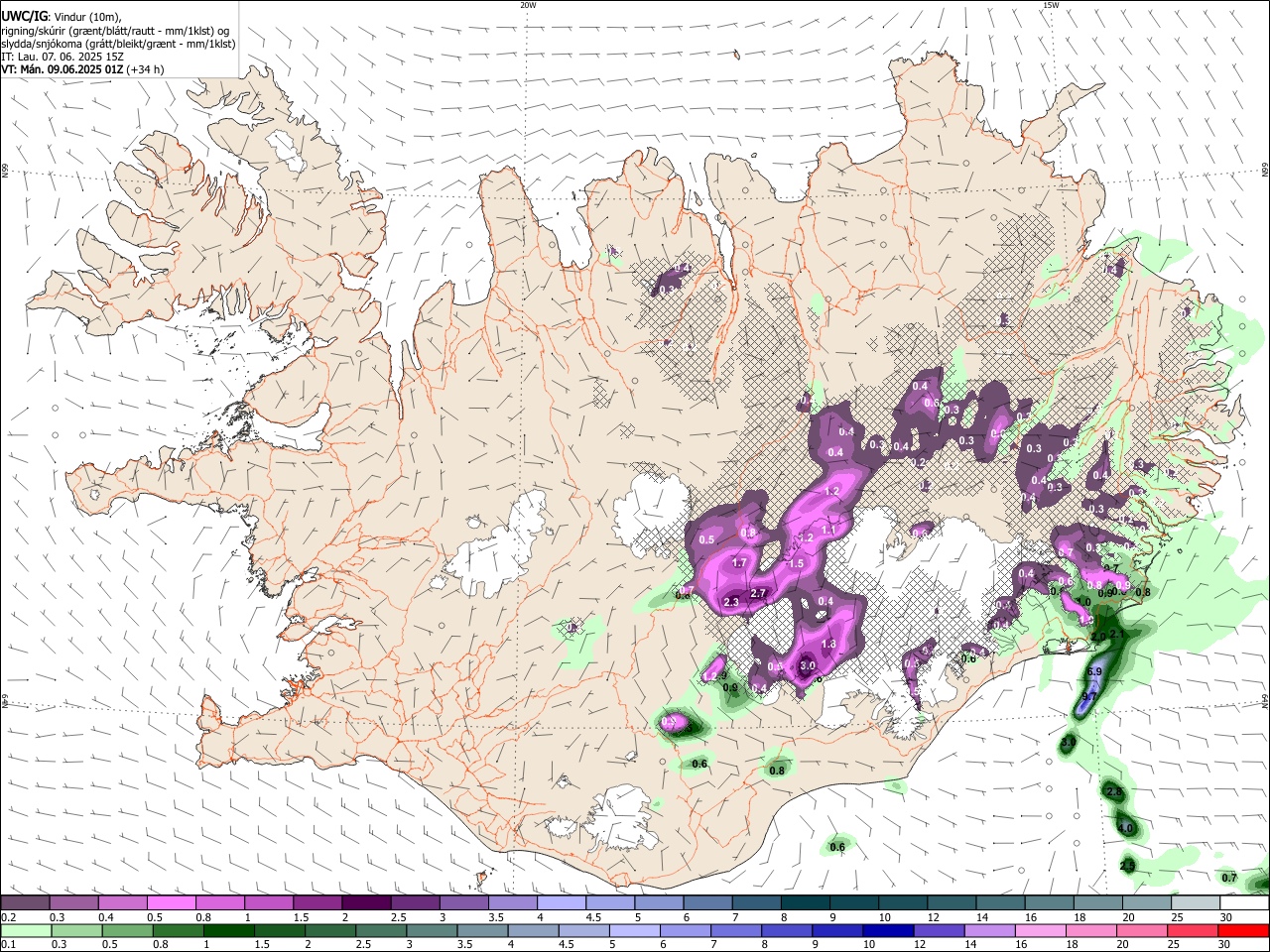Click the bottom legend swatch between 3.5 and 4

point(481,930)
